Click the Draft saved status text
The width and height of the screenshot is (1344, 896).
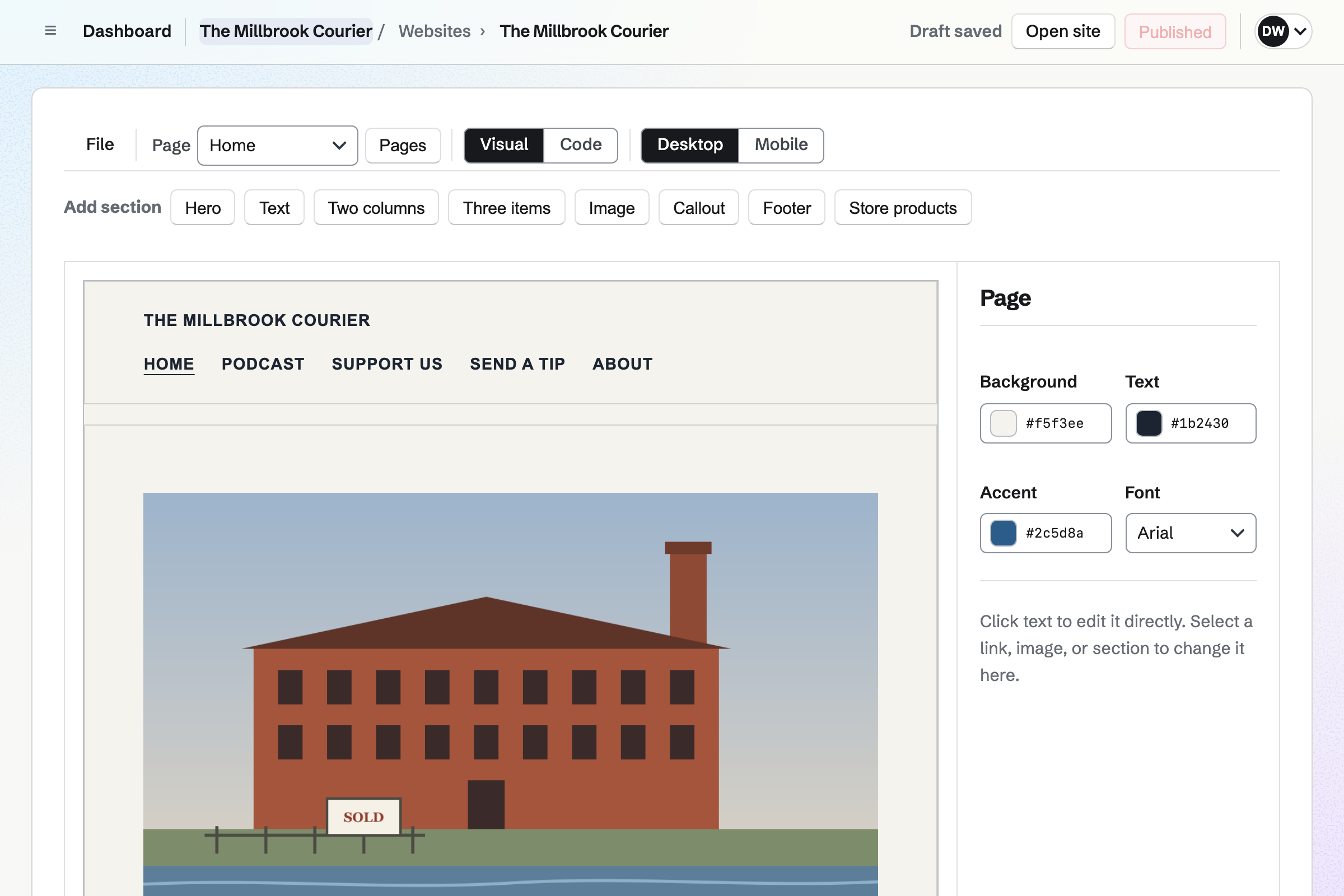point(955,31)
